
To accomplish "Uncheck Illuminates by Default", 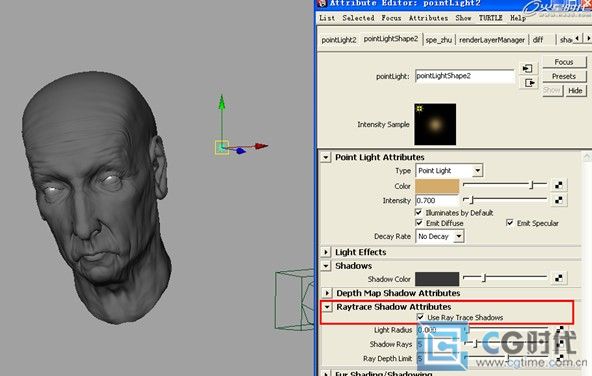I will 419,212.
